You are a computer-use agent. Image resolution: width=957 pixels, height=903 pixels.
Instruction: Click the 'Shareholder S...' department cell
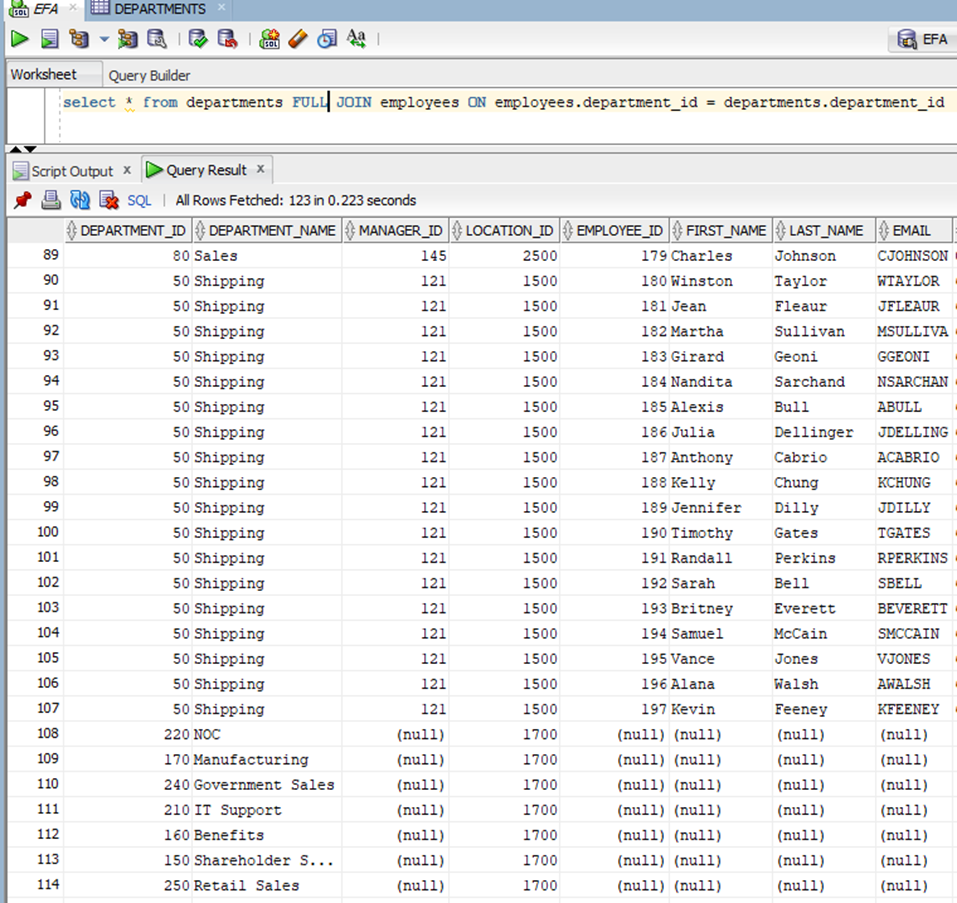[267, 860]
